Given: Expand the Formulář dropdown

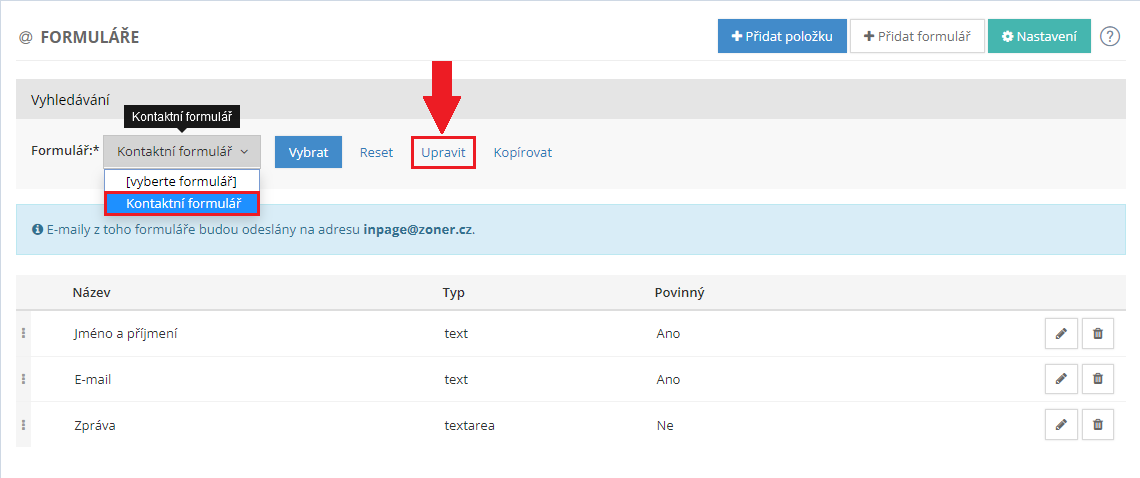Looking at the screenshot, I should [182, 152].
